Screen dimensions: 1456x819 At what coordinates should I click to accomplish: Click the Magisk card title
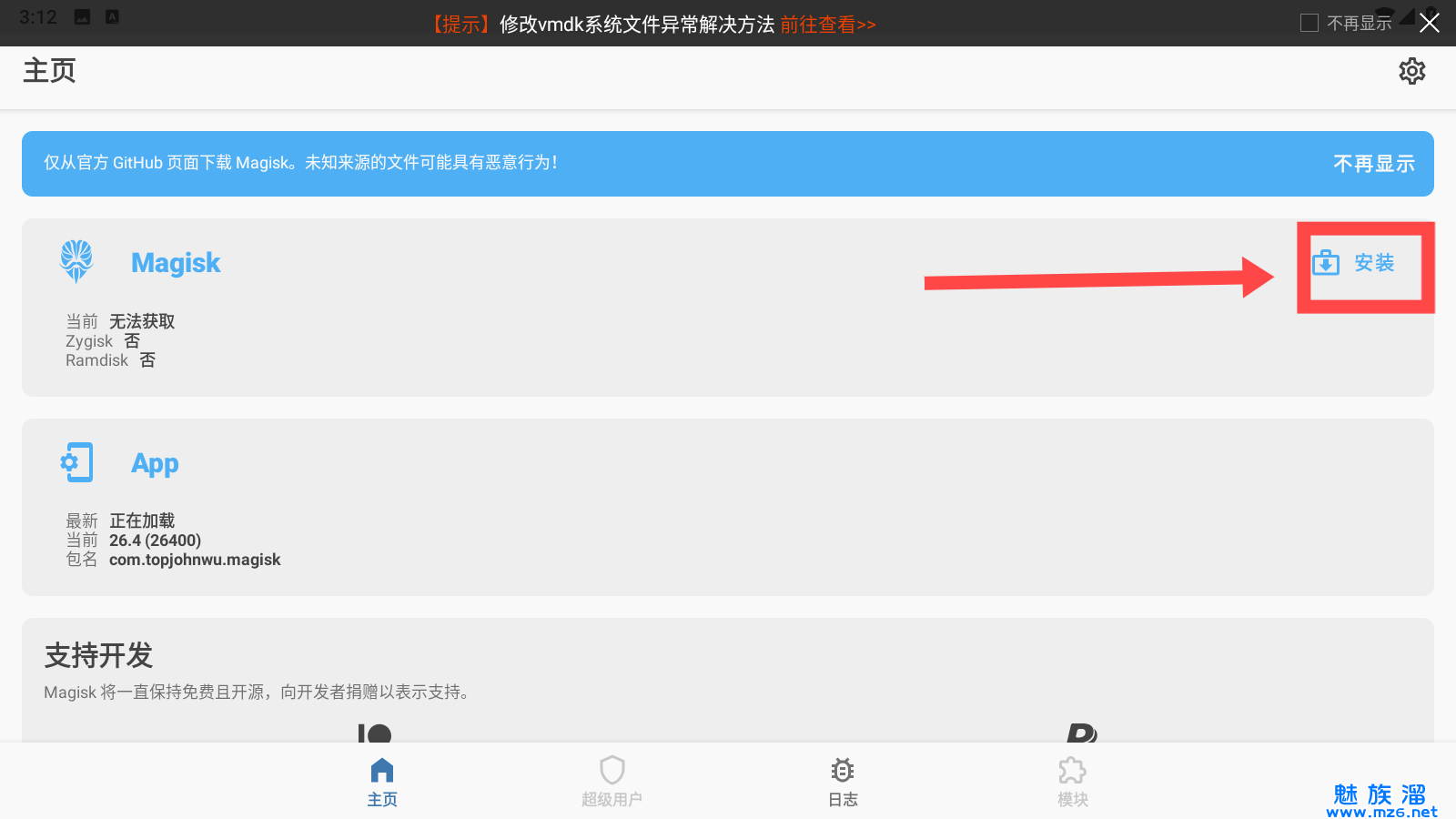(x=176, y=263)
